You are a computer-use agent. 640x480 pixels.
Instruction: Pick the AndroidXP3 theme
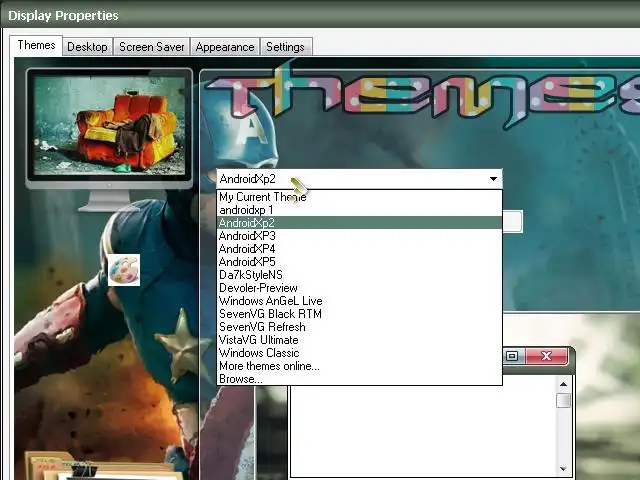[359, 236]
